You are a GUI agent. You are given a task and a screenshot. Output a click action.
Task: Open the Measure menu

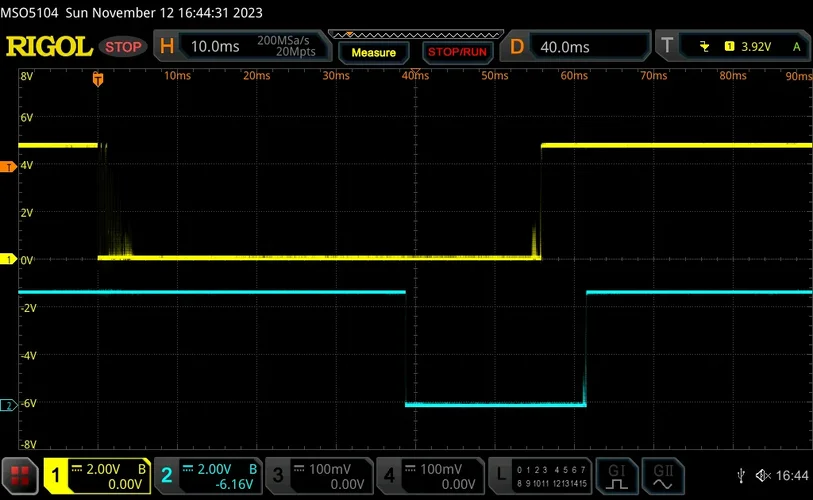(x=373, y=51)
